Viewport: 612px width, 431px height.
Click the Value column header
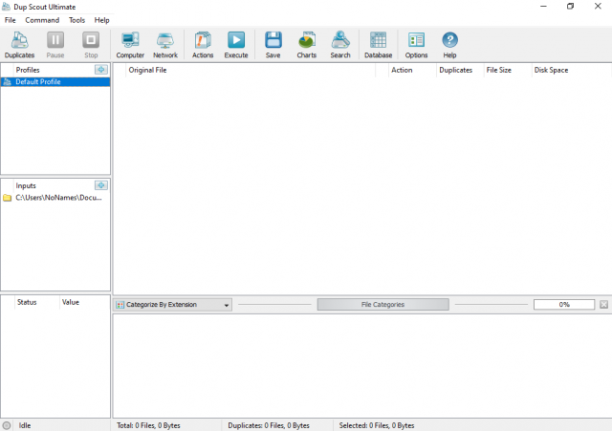[x=84, y=302]
